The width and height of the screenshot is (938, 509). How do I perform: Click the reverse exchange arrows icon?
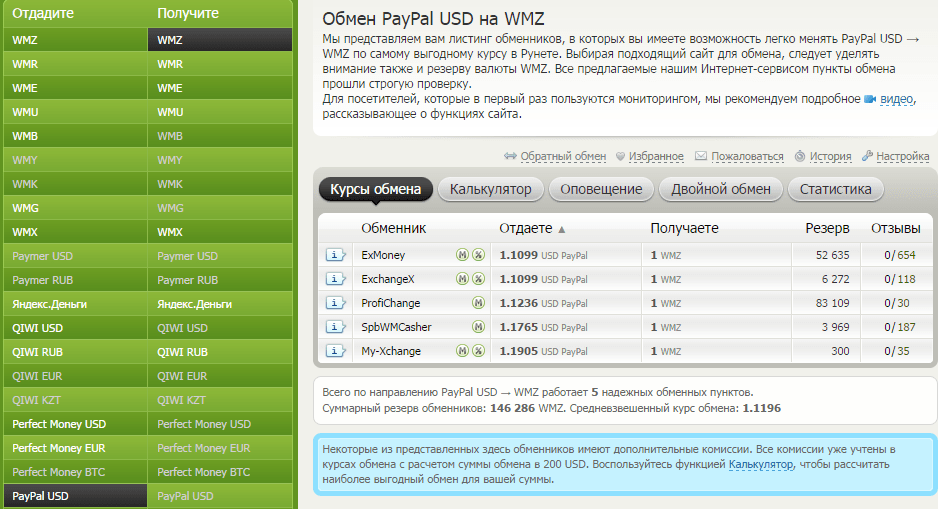coord(510,156)
